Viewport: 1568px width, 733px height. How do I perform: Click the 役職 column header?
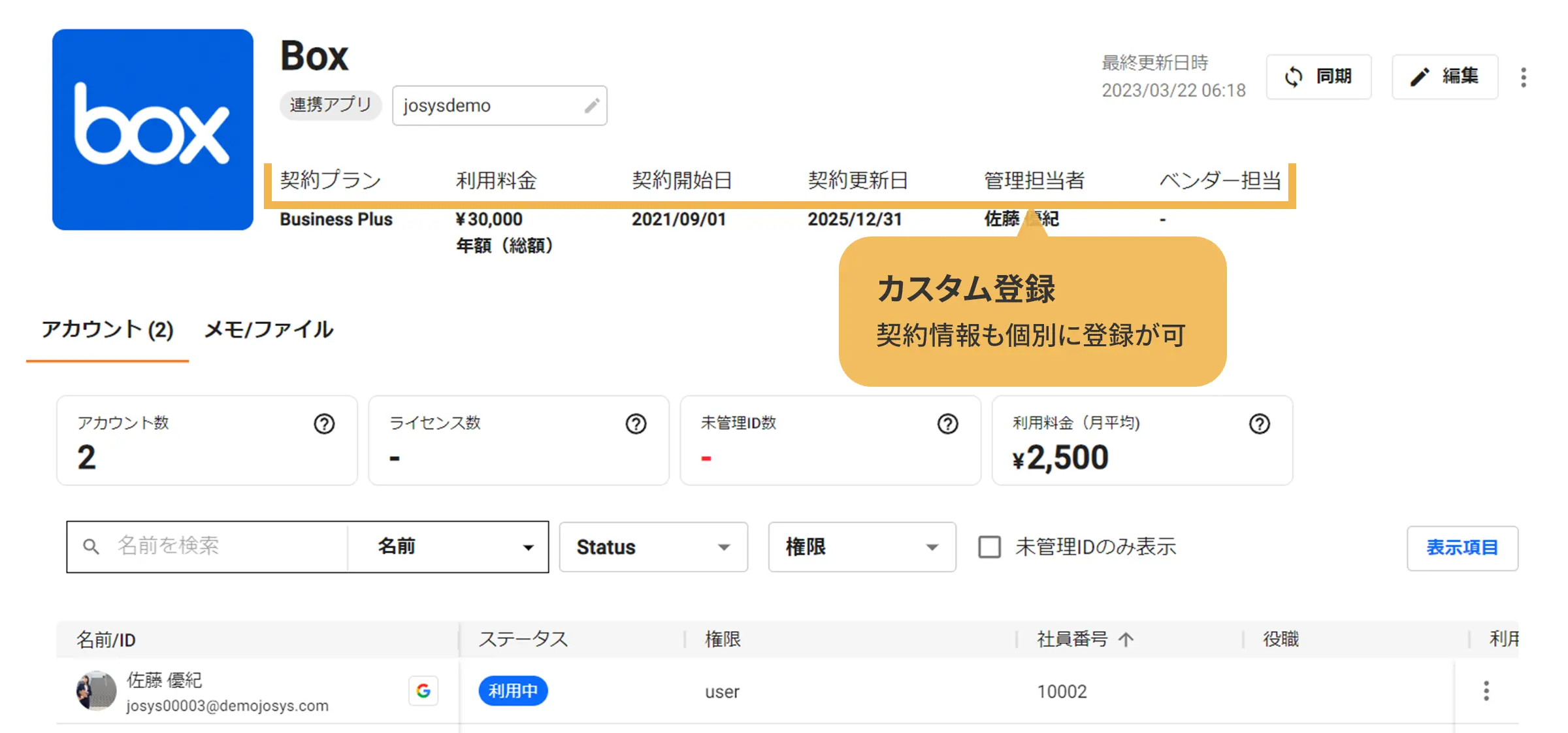pos(1281,639)
